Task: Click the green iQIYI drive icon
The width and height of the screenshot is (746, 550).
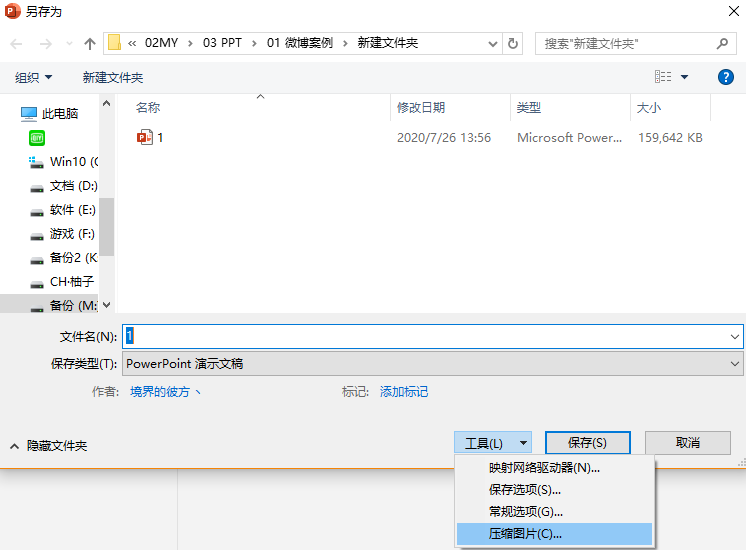Action: click(x=37, y=138)
